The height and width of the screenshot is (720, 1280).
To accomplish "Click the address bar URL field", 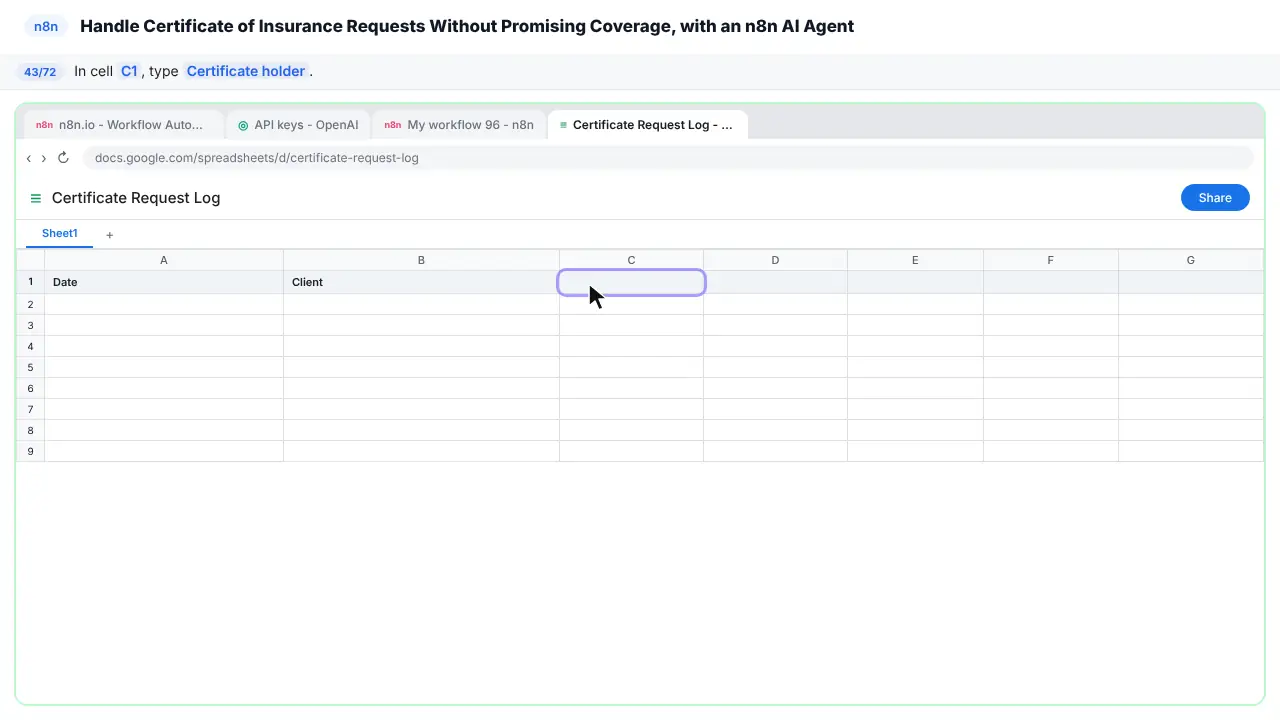I will [x=668, y=158].
